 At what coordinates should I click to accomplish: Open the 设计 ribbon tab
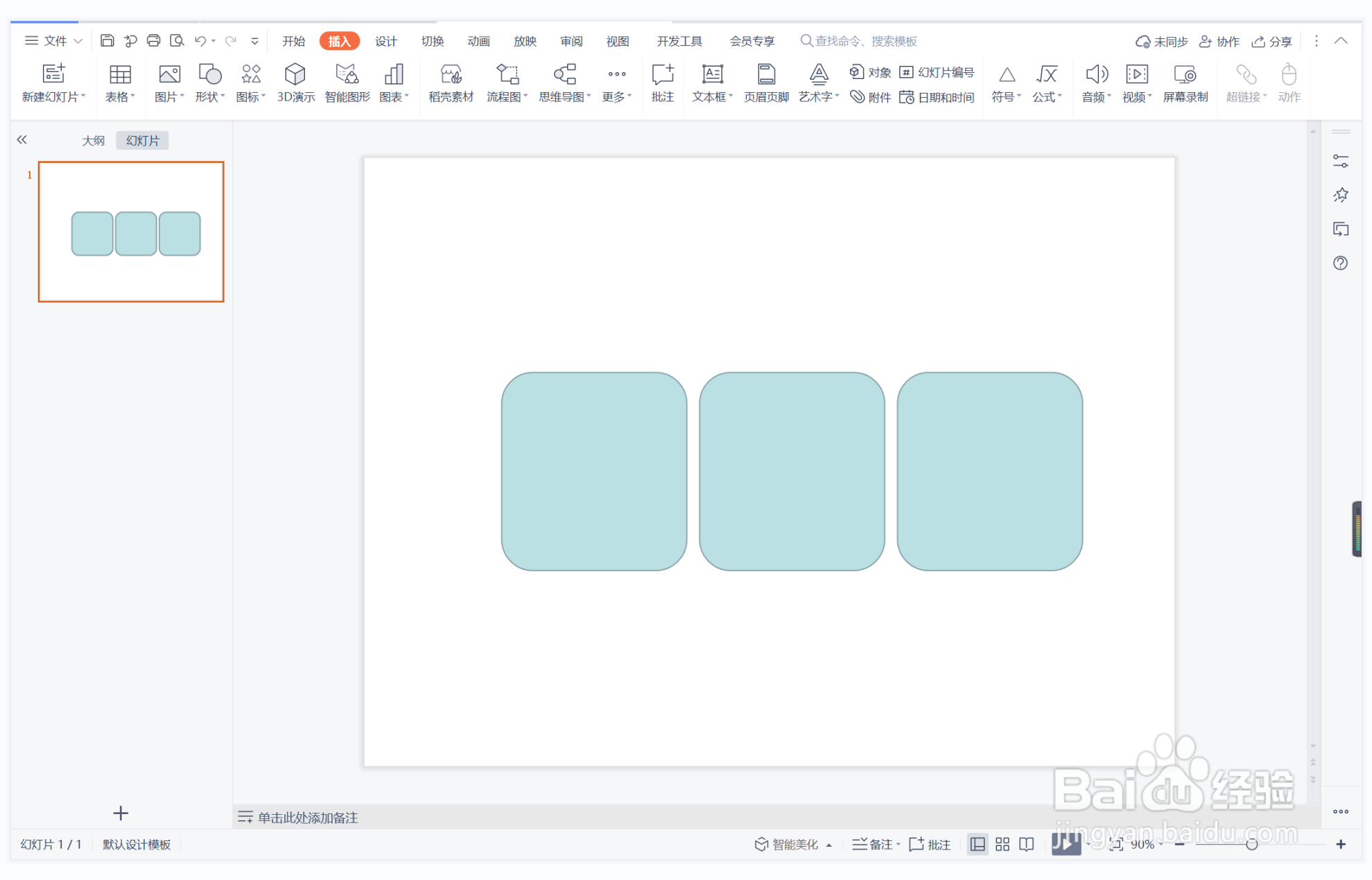(385, 41)
